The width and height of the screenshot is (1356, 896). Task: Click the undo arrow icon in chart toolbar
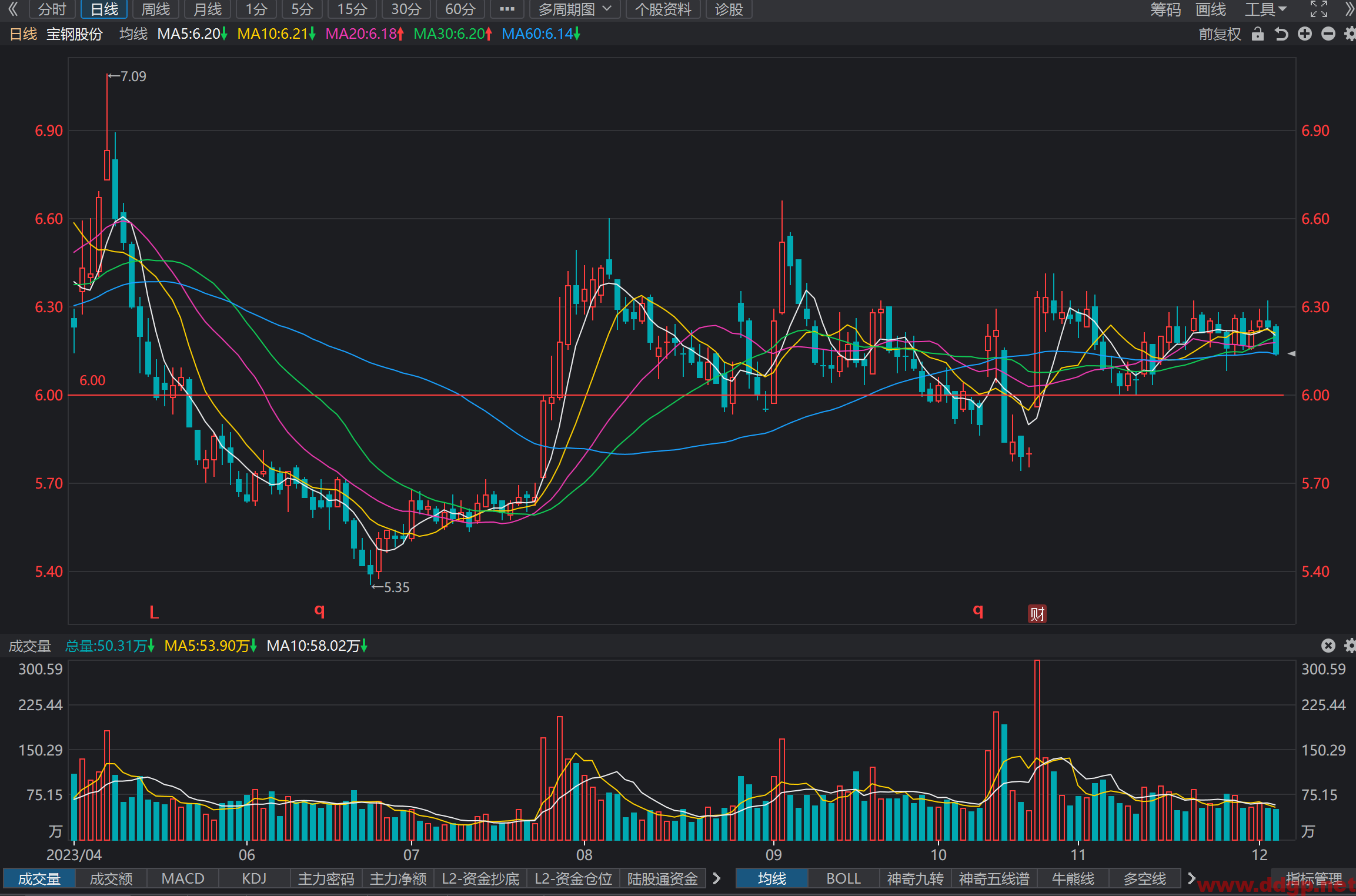click(1281, 34)
